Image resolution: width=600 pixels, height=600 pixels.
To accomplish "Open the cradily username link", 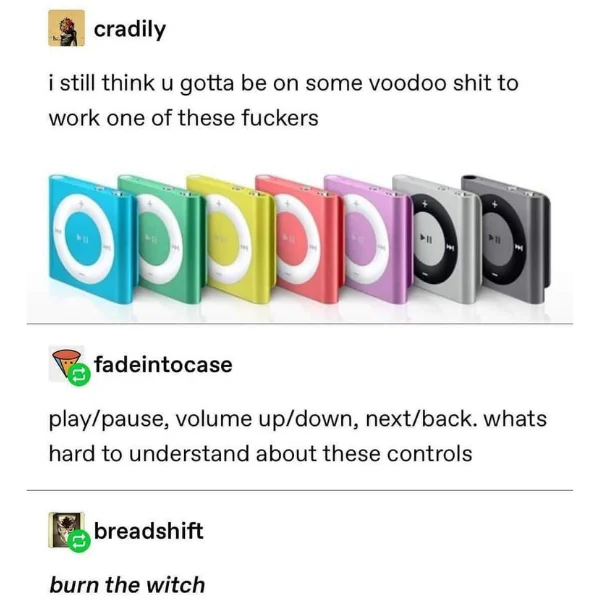I will 130,29.
